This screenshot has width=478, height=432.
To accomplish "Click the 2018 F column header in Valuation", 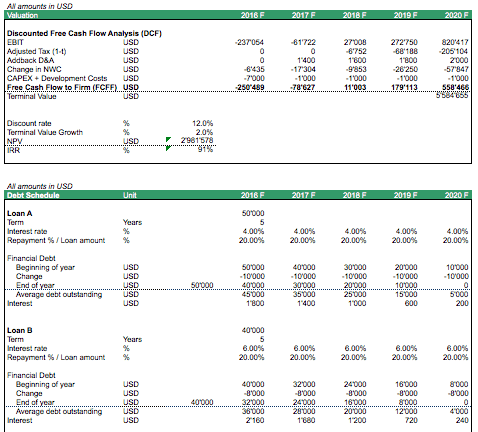I will tap(355, 15).
